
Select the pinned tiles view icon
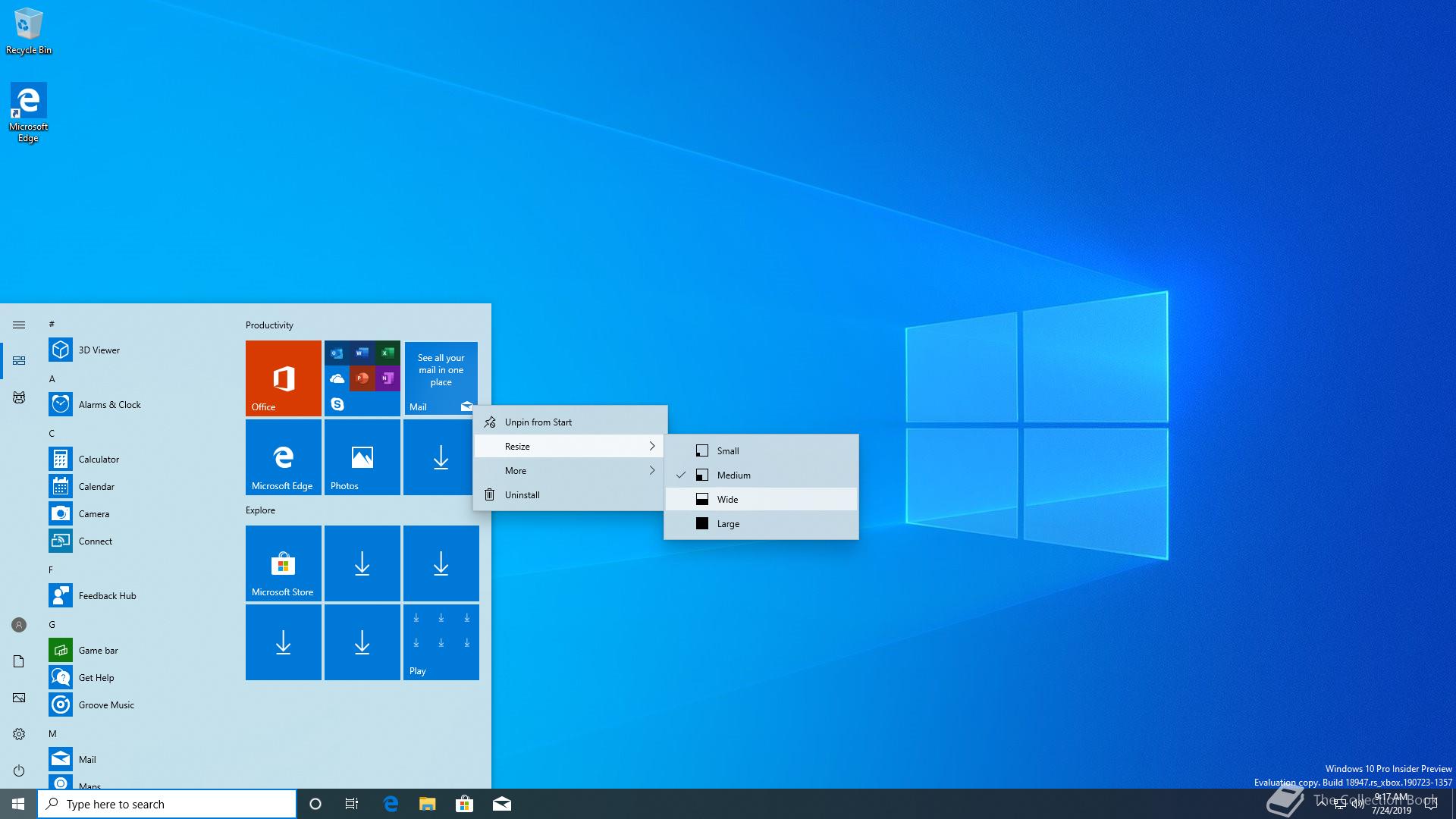click(x=19, y=361)
